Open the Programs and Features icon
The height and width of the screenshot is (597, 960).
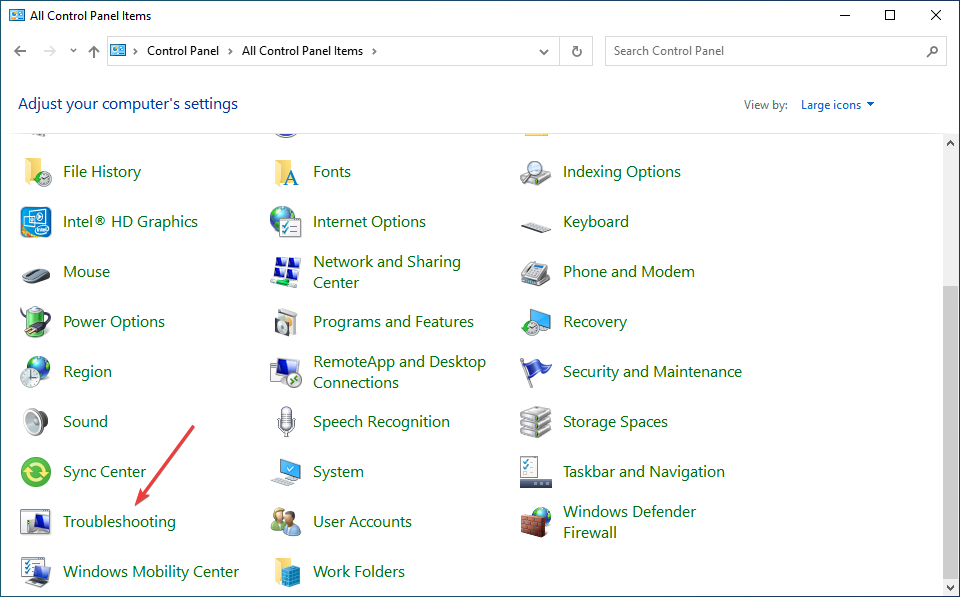click(286, 321)
